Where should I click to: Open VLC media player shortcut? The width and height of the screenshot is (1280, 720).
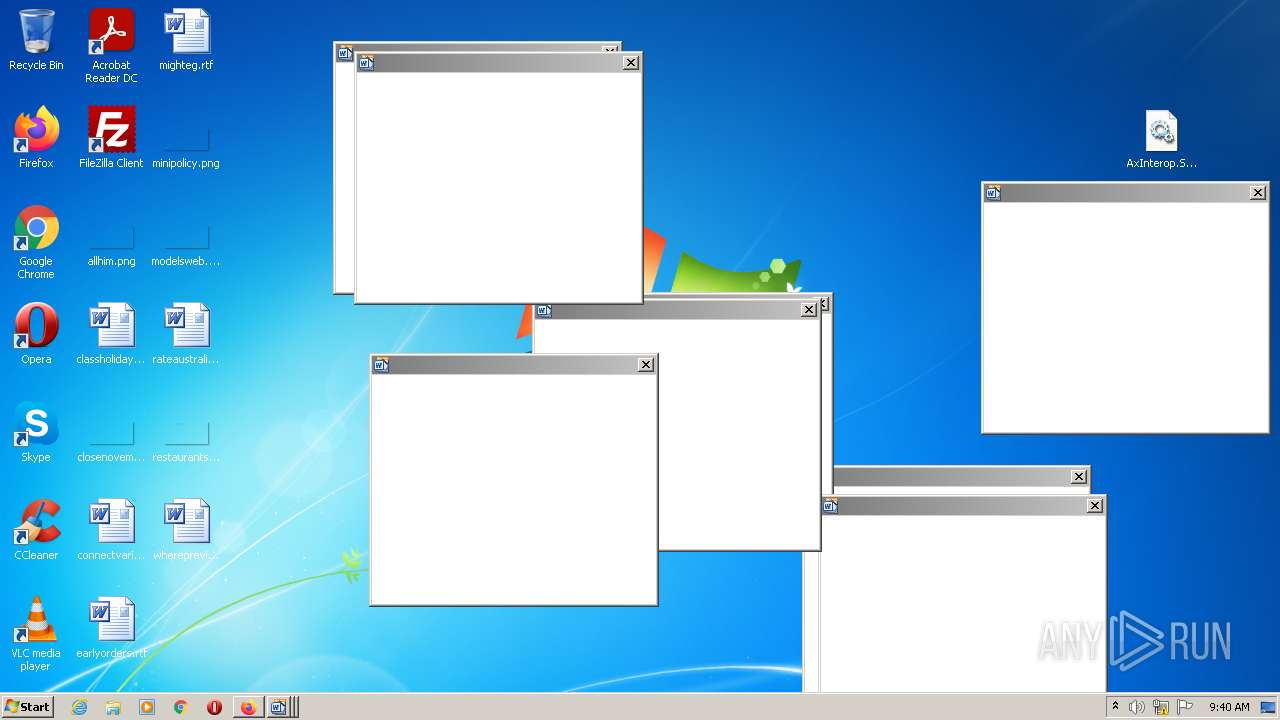pos(36,634)
